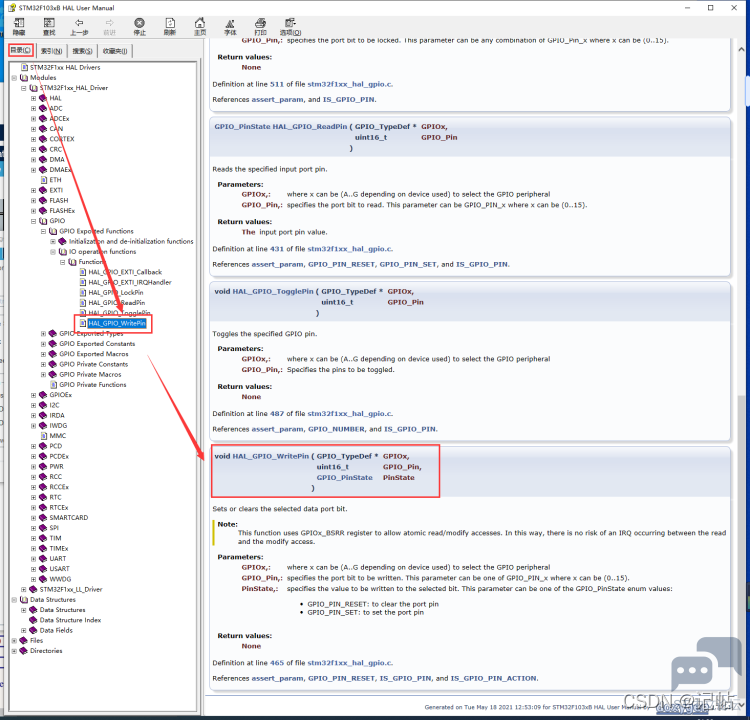Viewport: 750px width, 720px height.
Task: Open the stm32f1xx_hal_gpio.c link at line 465
Action: coord(350,663)
